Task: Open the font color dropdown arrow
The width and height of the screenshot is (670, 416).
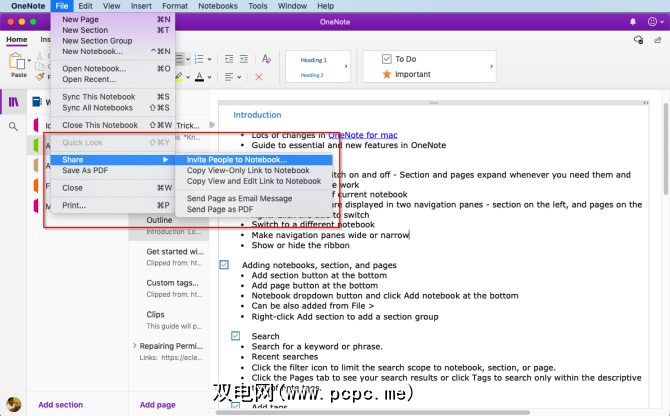Action: pos(210,77)
